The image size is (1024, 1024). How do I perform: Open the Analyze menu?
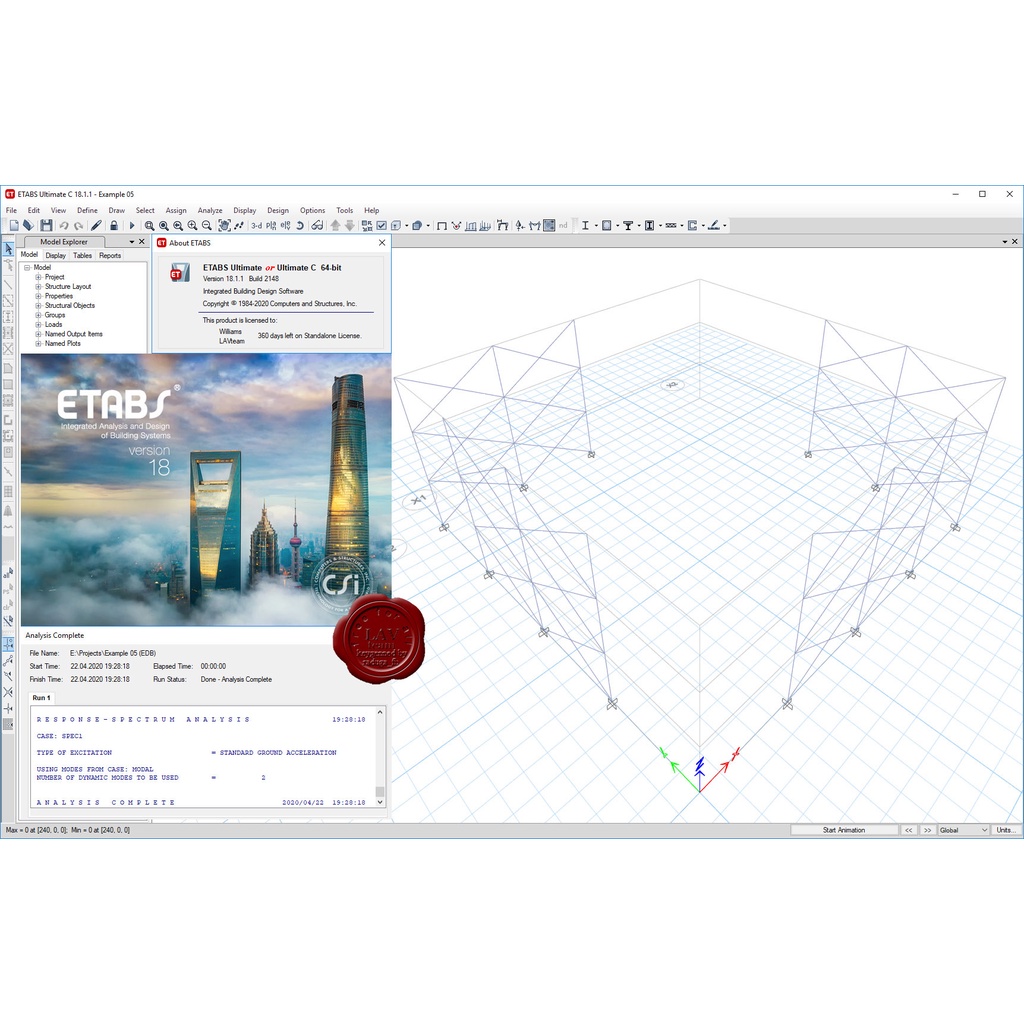coord(210,211)
